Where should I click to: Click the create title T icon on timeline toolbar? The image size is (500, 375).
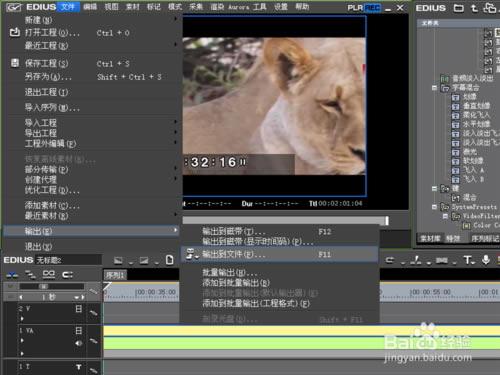tap(468, 260)
